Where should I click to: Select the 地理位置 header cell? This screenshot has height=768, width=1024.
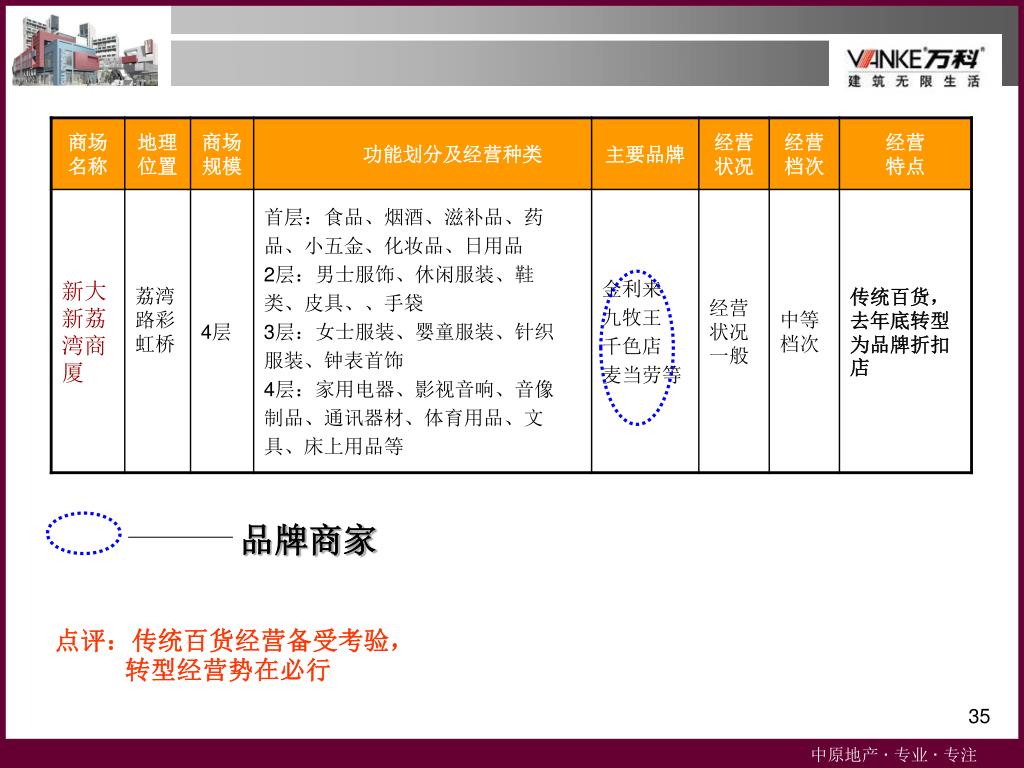click(157, 154)
